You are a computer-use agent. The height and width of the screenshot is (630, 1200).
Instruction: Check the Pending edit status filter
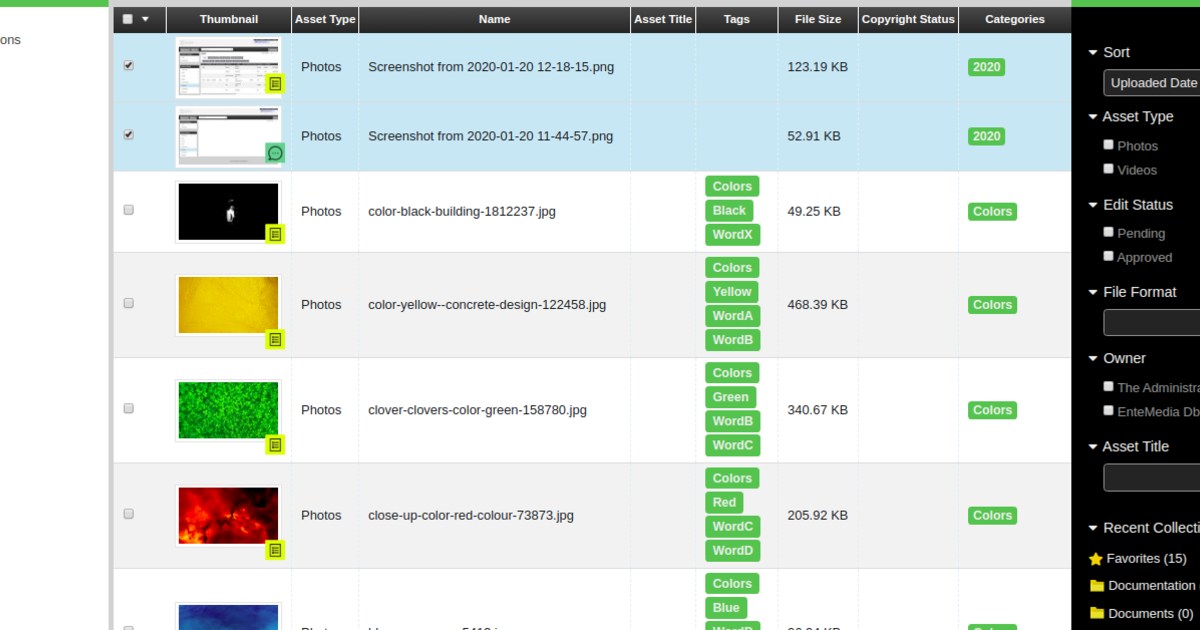(1108, 232)
